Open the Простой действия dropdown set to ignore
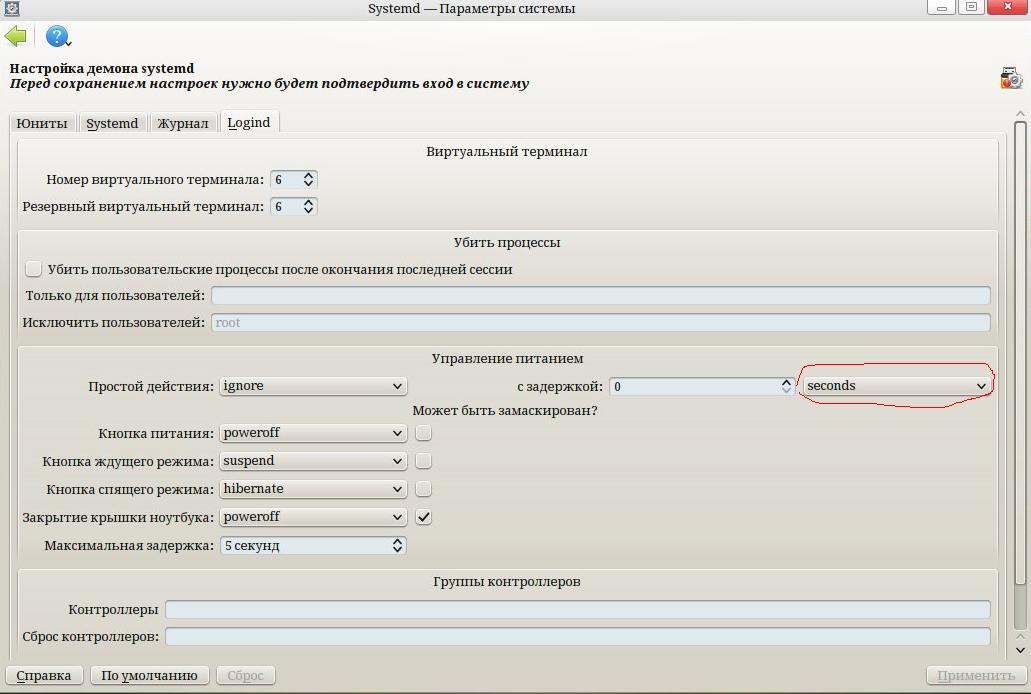 [x=313, y=386]
